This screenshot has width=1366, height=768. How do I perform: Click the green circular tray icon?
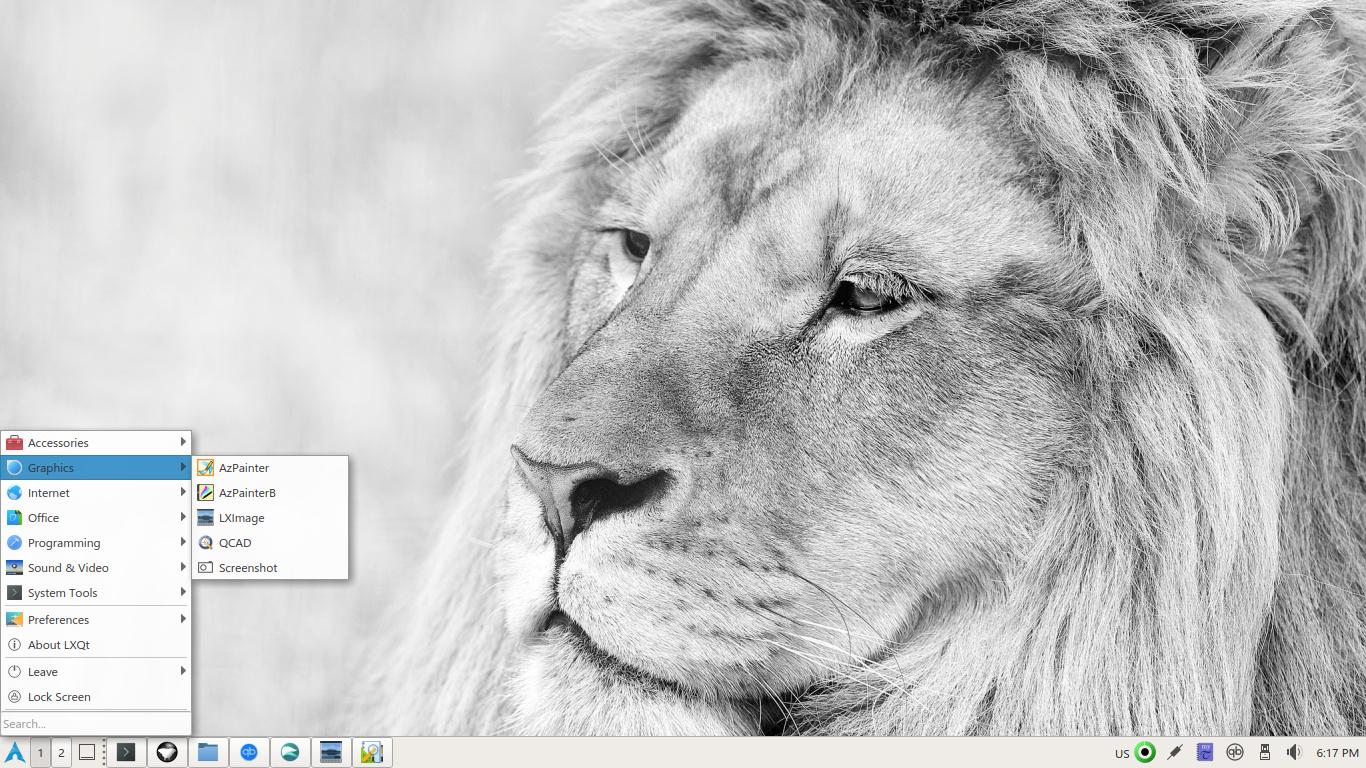click(1146, 753)
